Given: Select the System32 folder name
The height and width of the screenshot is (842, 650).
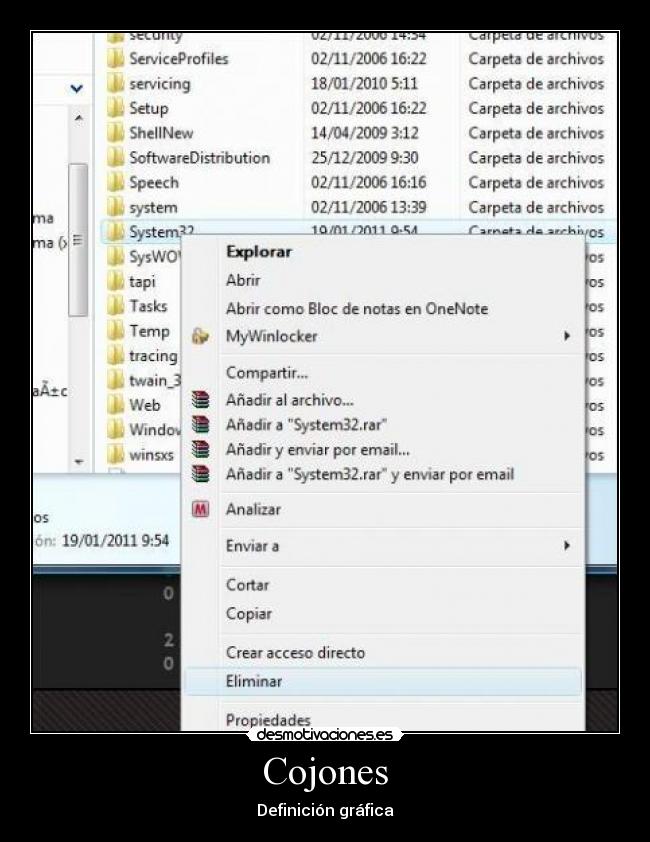Looking at the screenshot, I should 161,231.
